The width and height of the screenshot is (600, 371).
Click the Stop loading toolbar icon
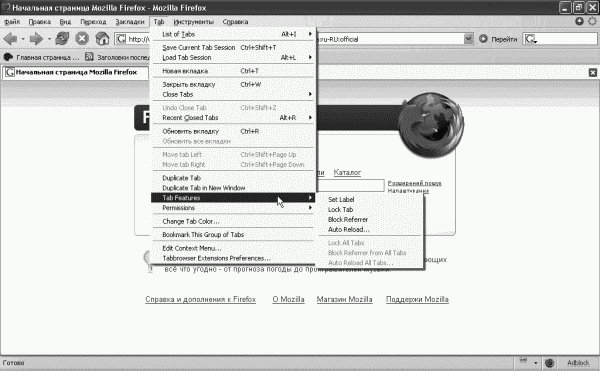point(82,39)
